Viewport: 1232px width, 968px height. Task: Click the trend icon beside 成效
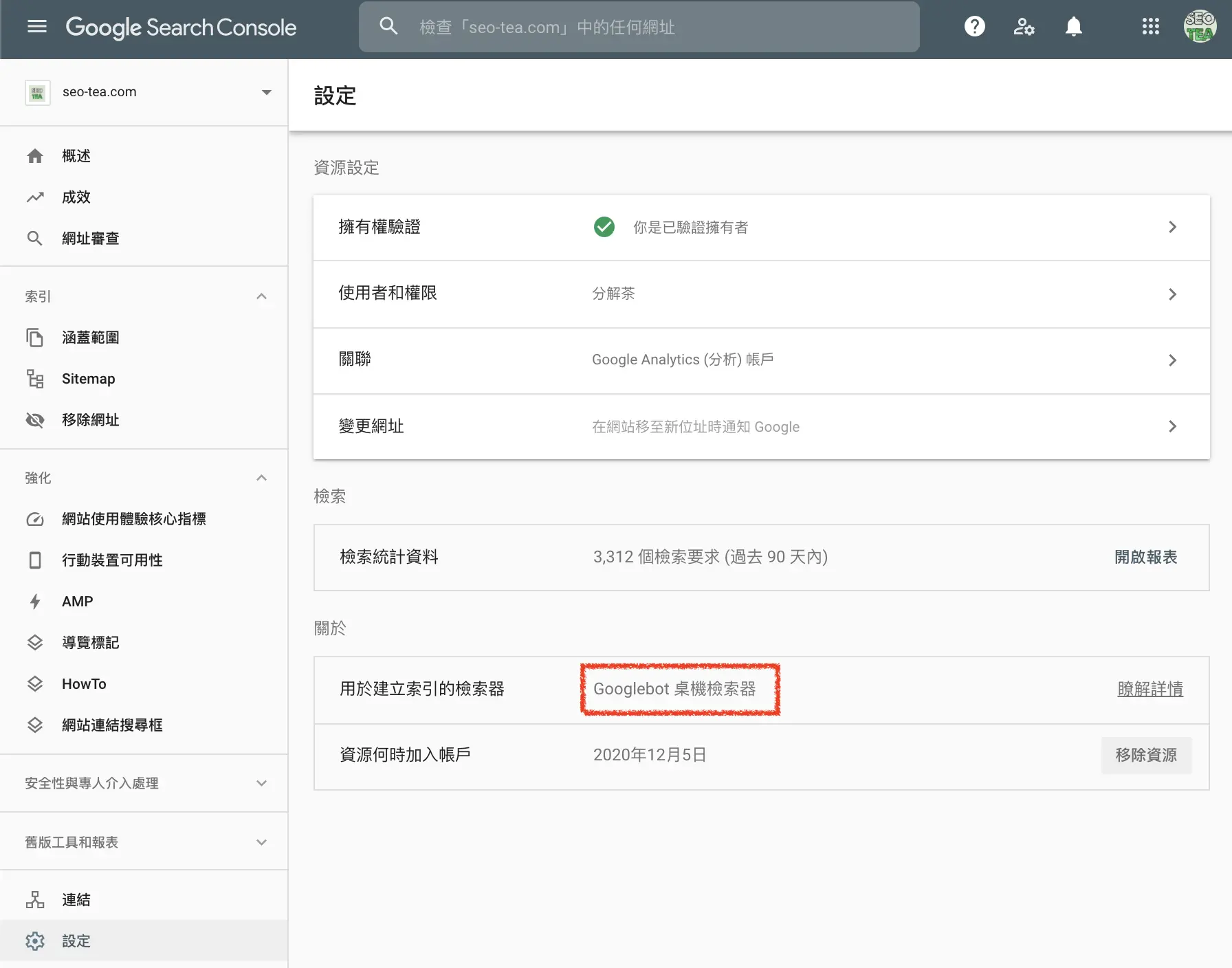(35, 197)
